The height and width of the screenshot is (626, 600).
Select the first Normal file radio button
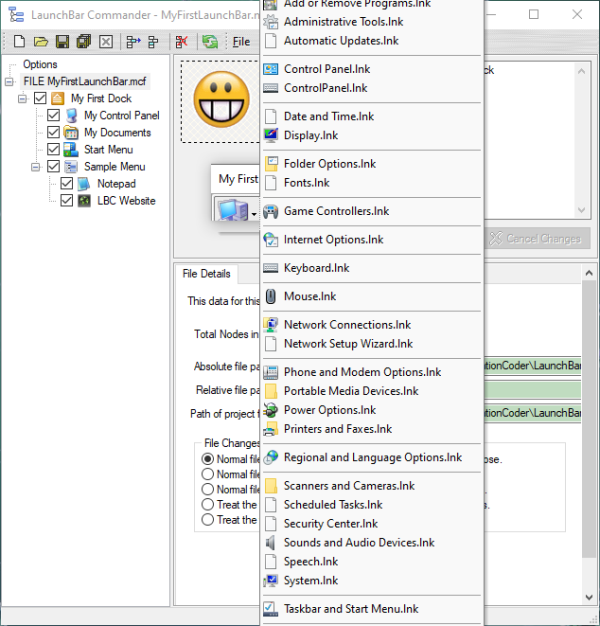pos(208,459)
